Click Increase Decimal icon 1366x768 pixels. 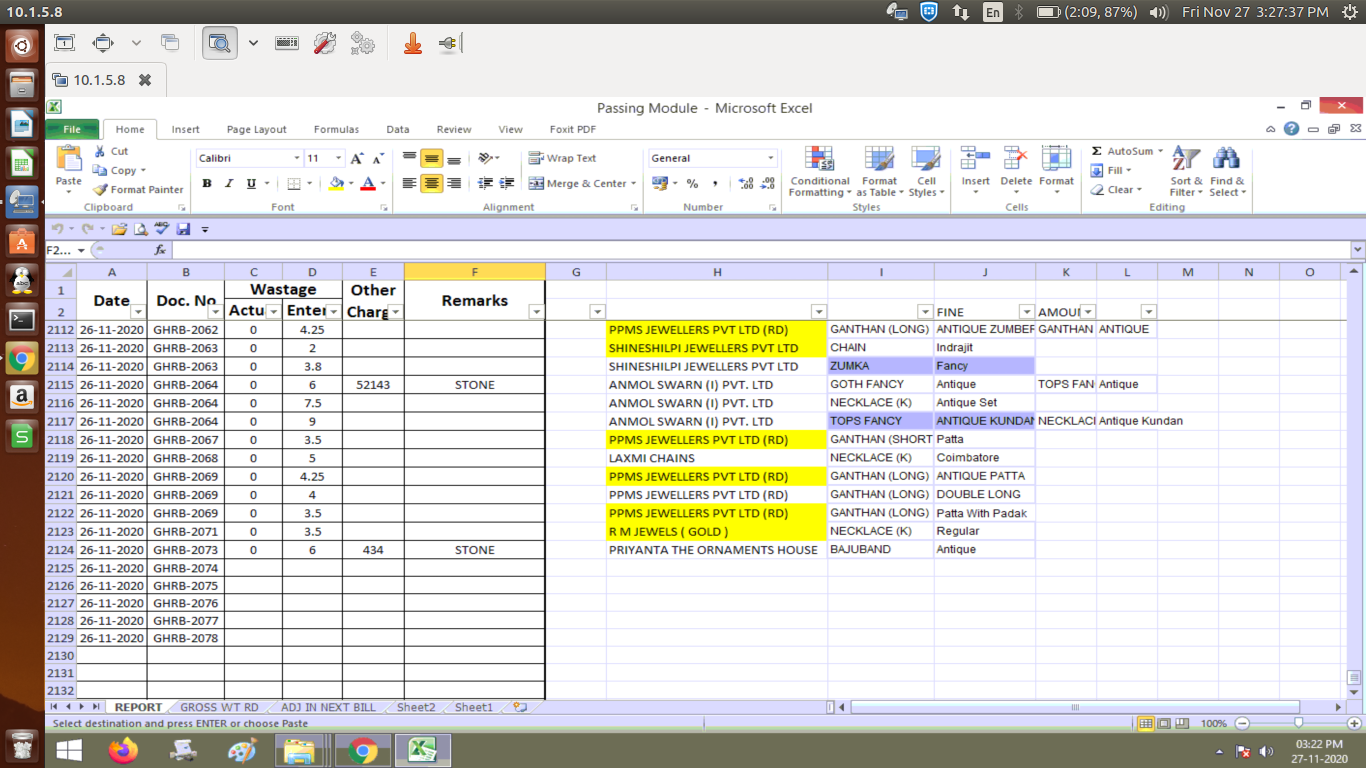746,183
